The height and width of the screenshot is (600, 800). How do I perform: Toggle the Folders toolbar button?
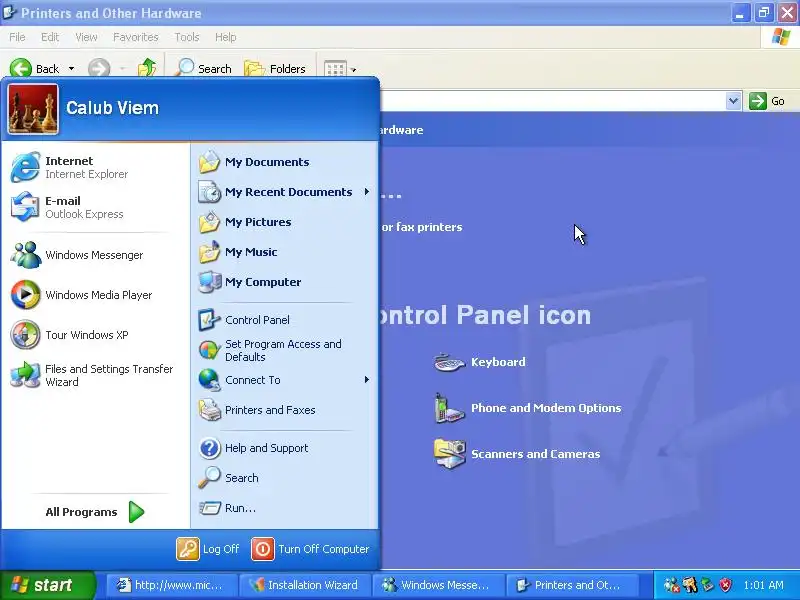(x=276, y=68)
